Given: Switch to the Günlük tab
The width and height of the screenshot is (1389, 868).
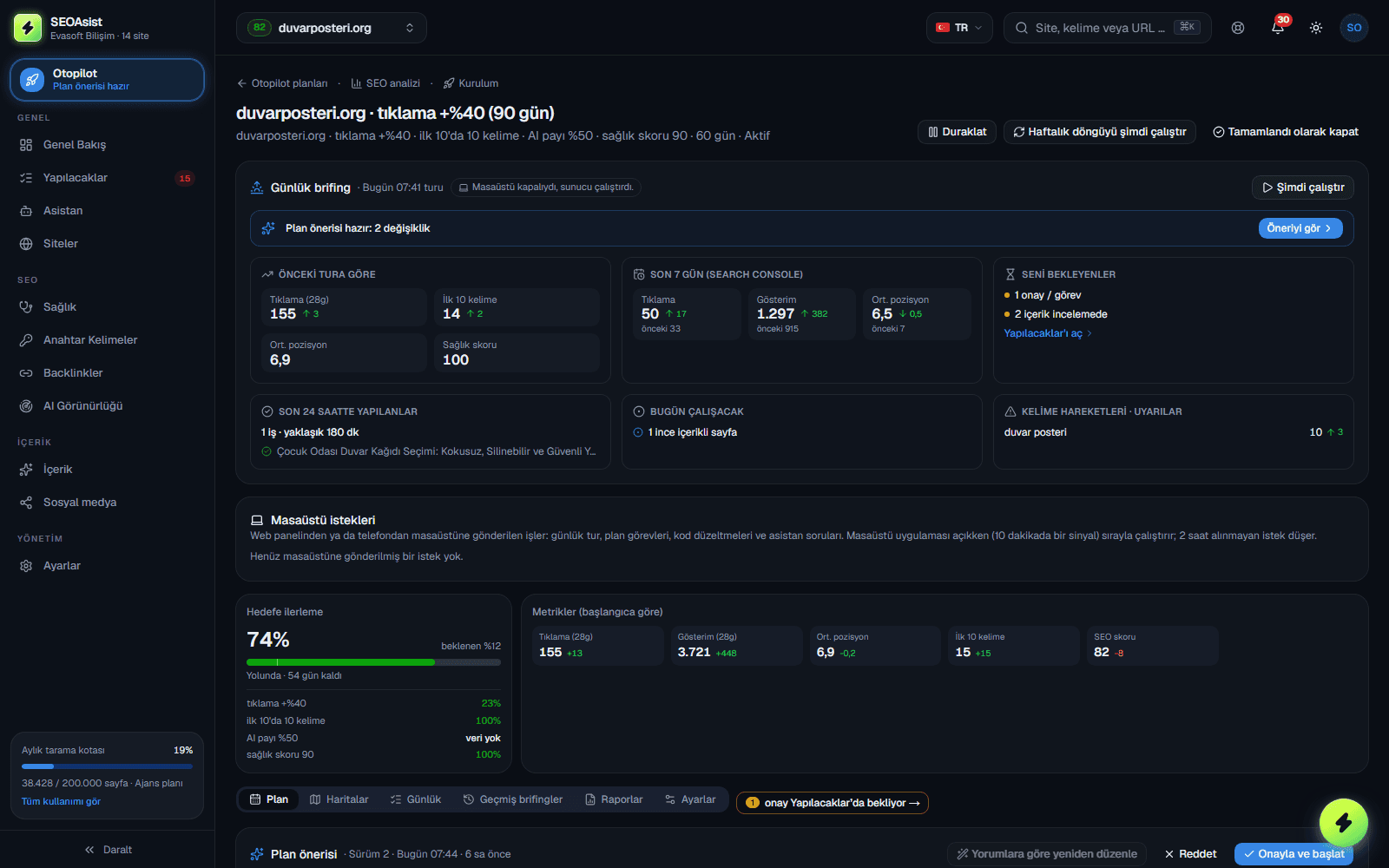Looking at the screenshot, I should pos(416,799).
